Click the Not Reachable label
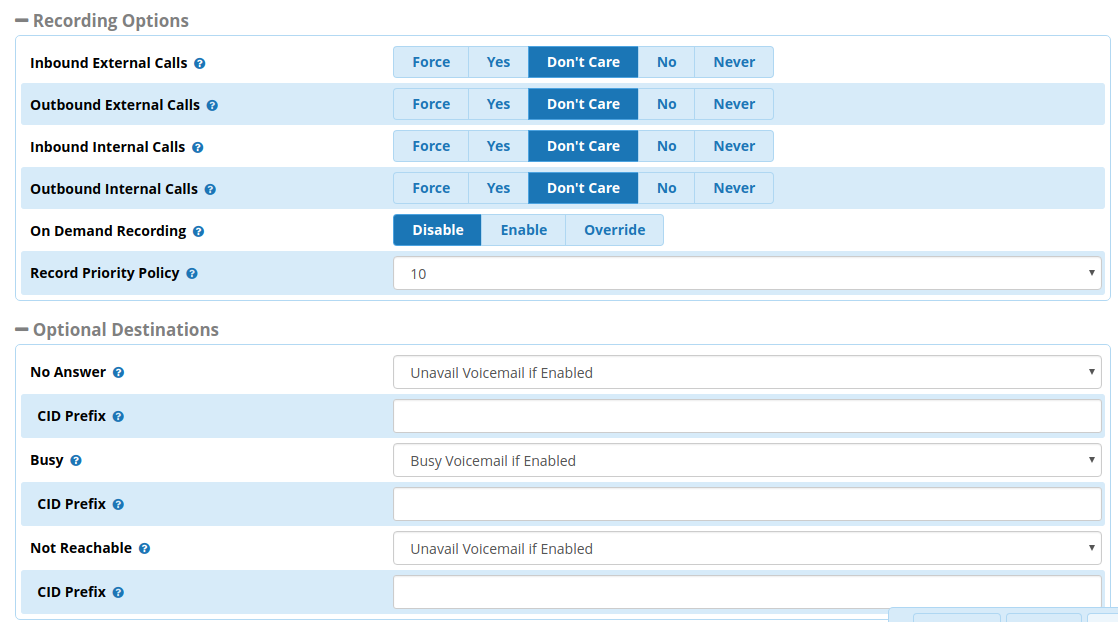Image resolution: width=1118 pixels, height=622 pixels. click(x=81, y=548)
